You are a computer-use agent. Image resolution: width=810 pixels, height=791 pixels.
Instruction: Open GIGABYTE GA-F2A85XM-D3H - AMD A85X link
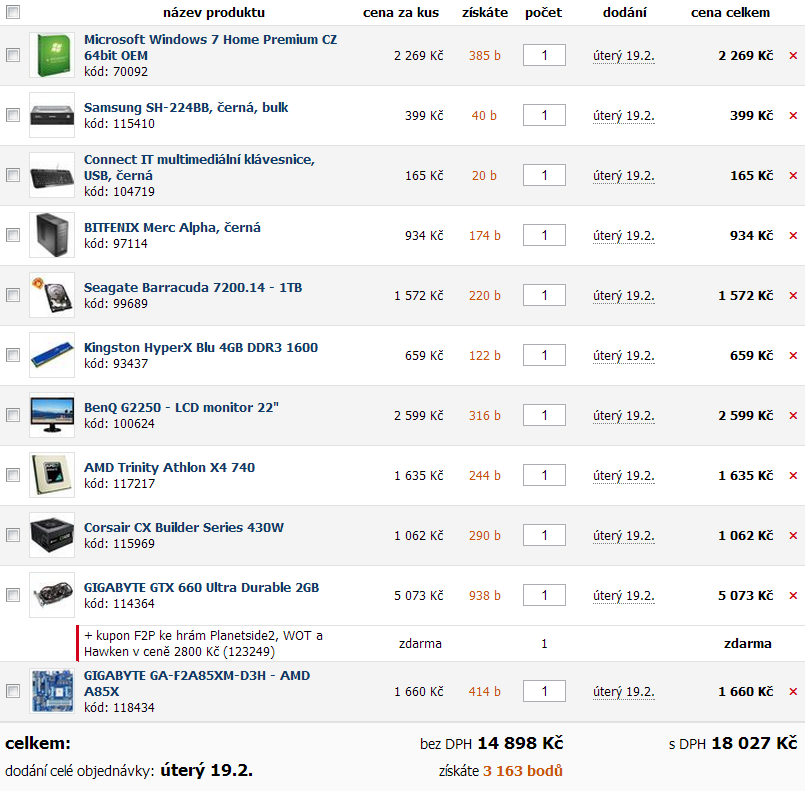coord(197,683)
